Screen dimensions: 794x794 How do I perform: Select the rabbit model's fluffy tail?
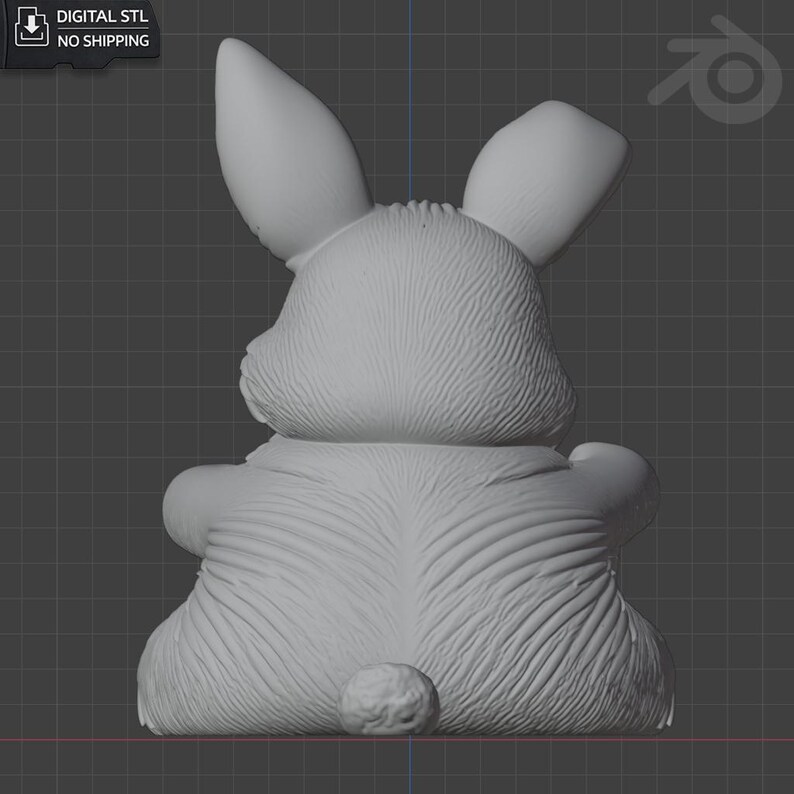tap(388, 699)
